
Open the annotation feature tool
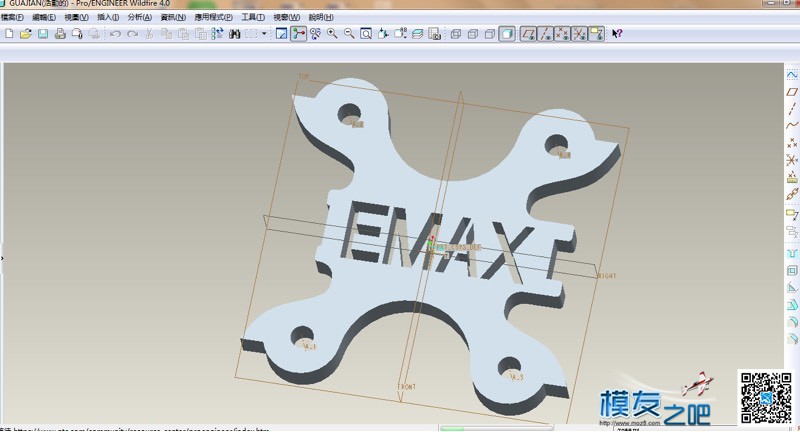point(792,214)
